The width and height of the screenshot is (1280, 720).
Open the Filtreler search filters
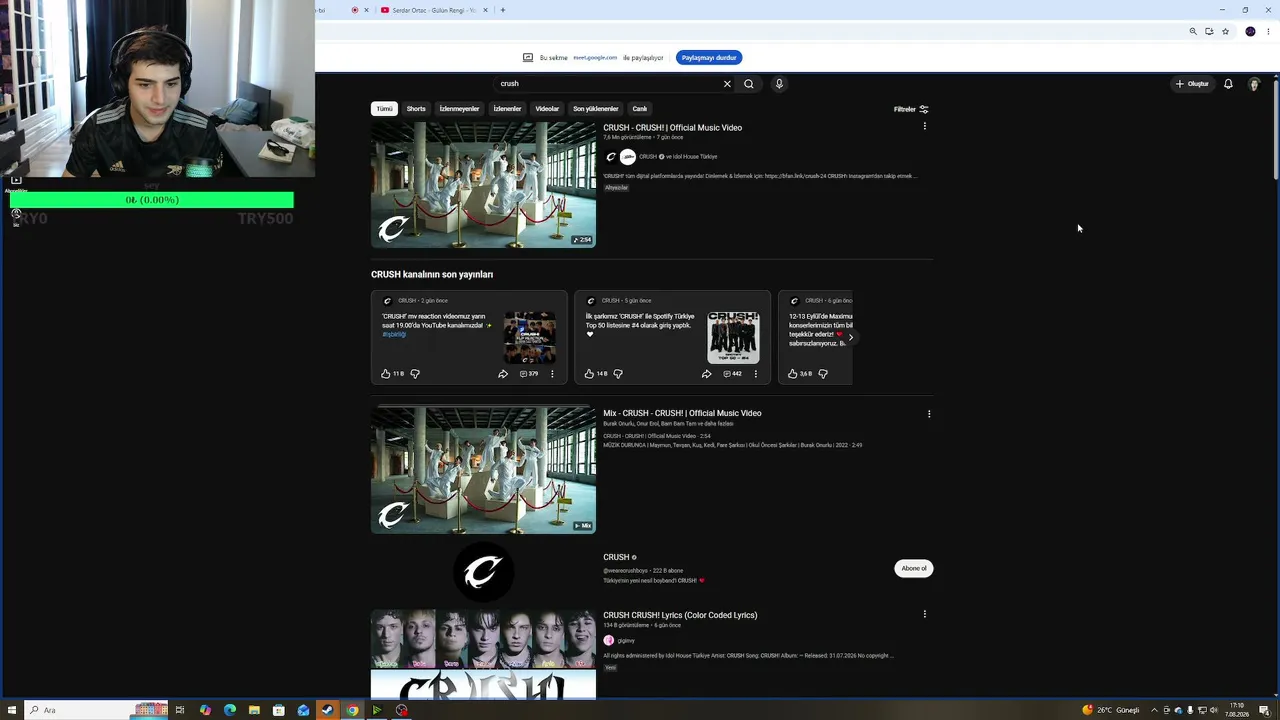pyautogui.click(x=911, y=109)
